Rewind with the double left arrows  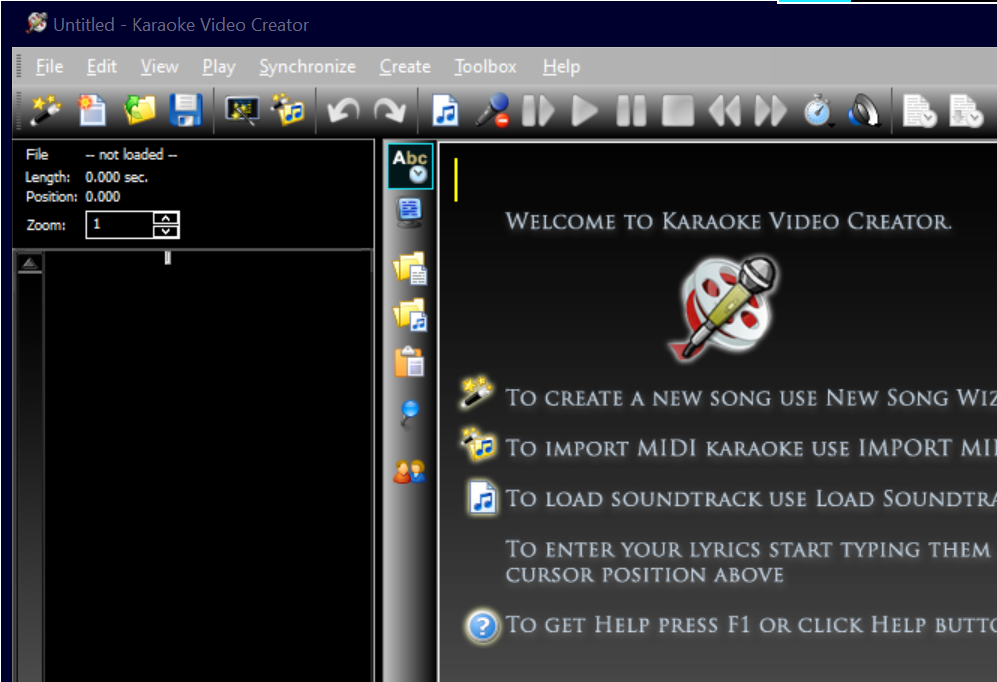tap(724, 111)
